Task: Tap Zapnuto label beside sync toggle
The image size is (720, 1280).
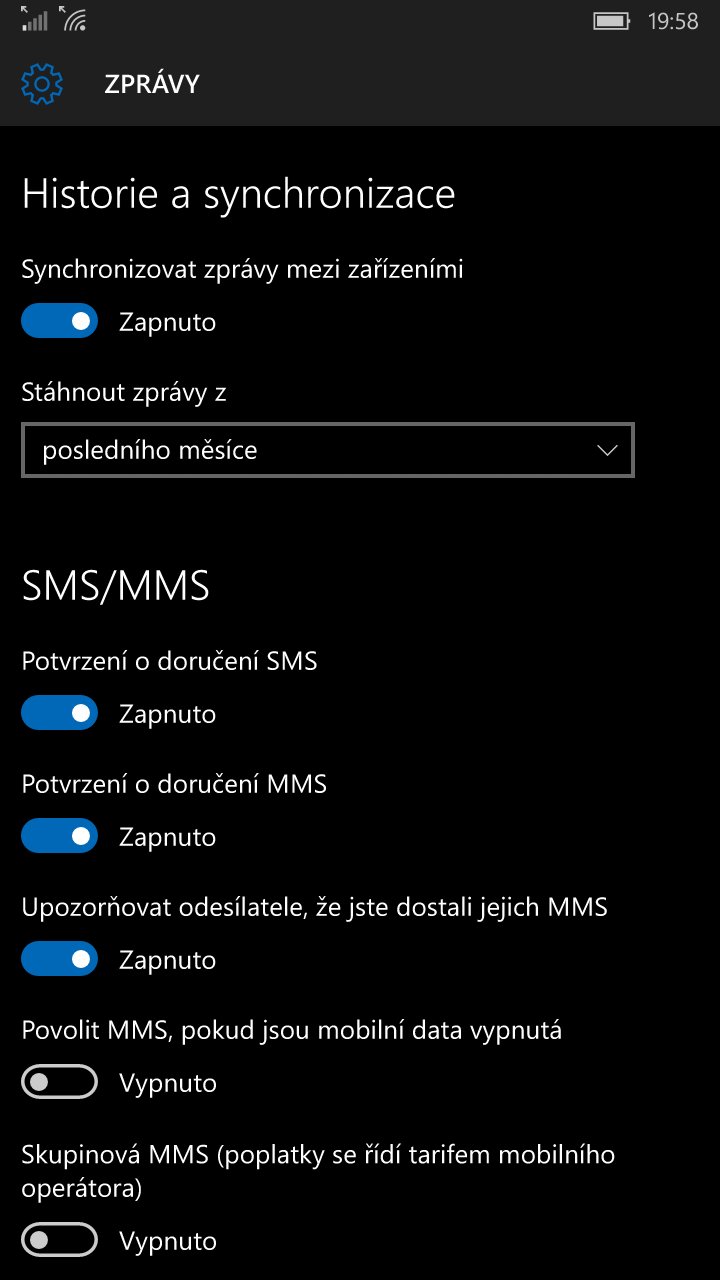Action: click(x=167, y=322)
